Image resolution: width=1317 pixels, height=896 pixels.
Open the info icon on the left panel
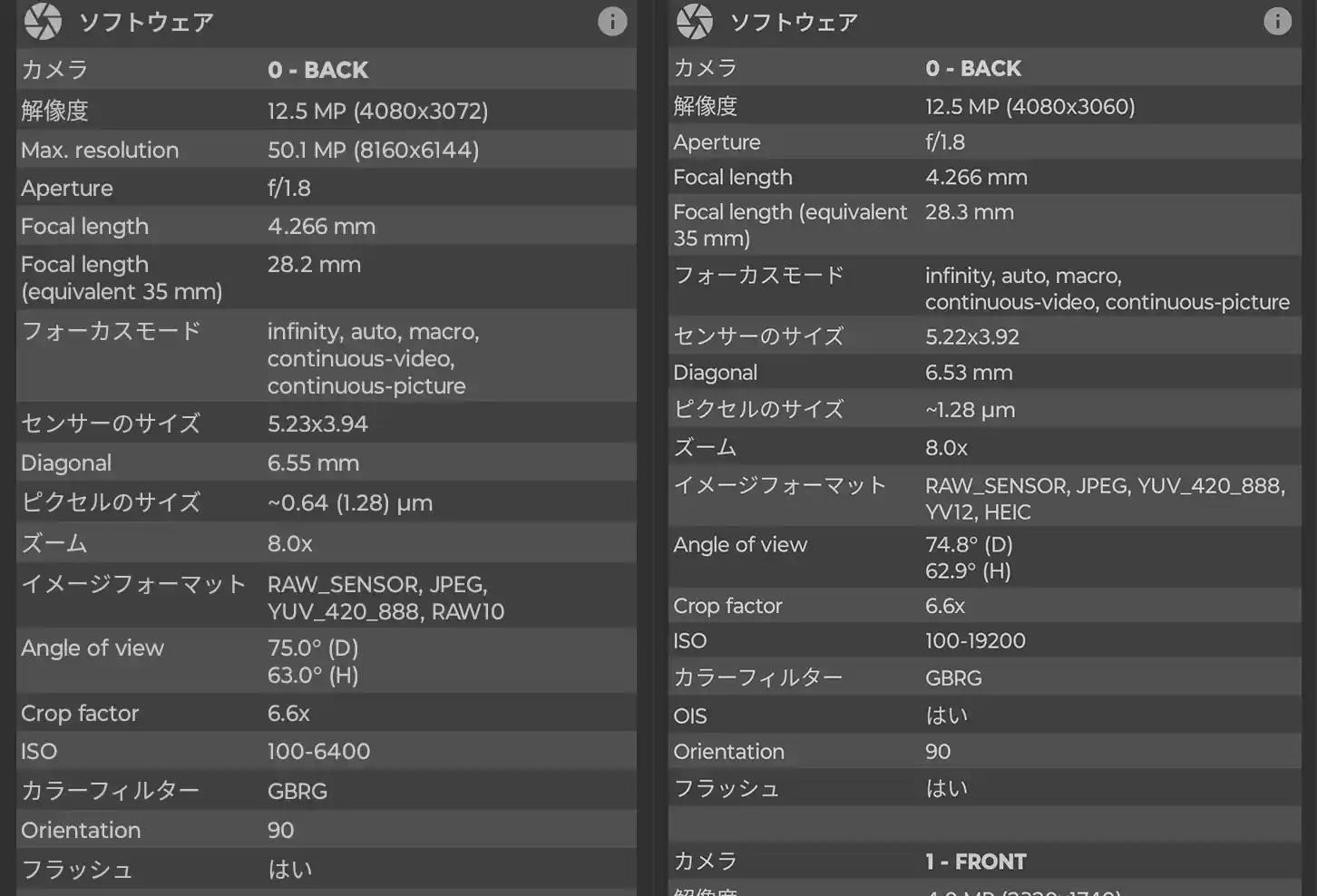(x=613, y=21)
